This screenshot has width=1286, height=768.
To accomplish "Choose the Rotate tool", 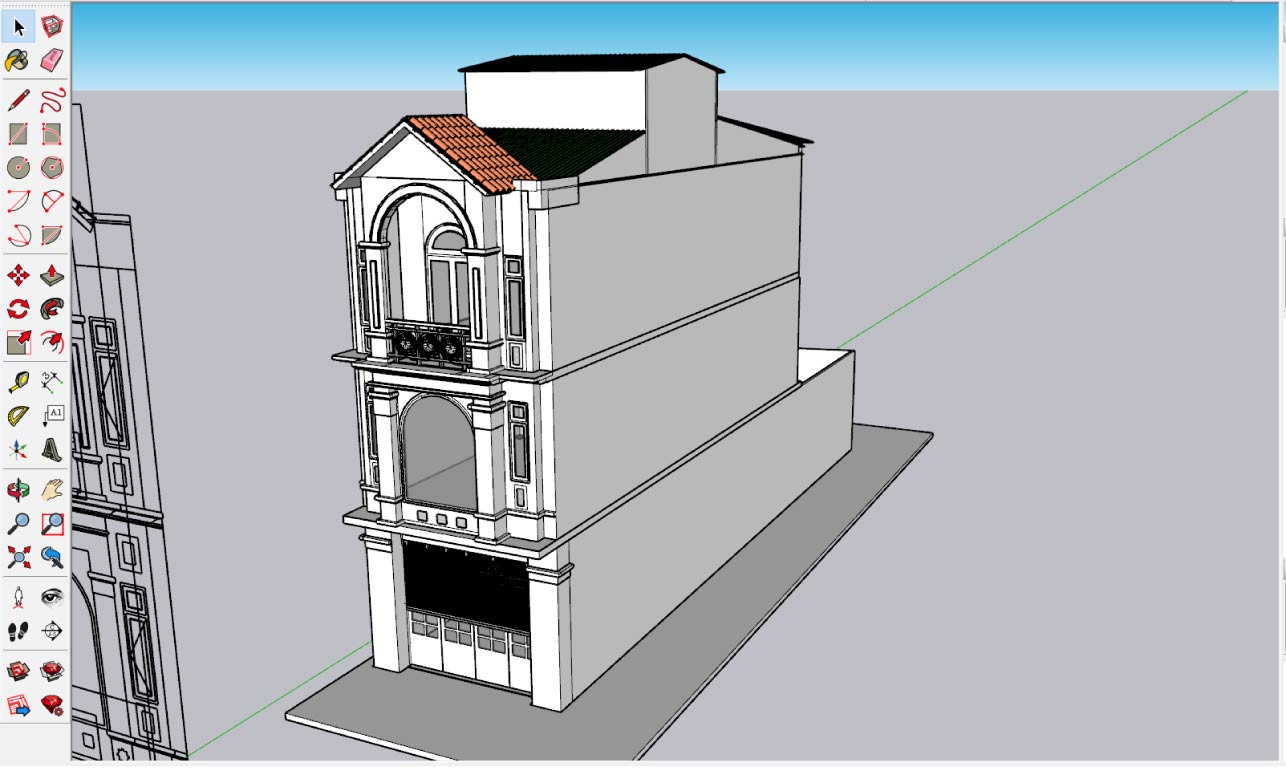I will [18, 308].
